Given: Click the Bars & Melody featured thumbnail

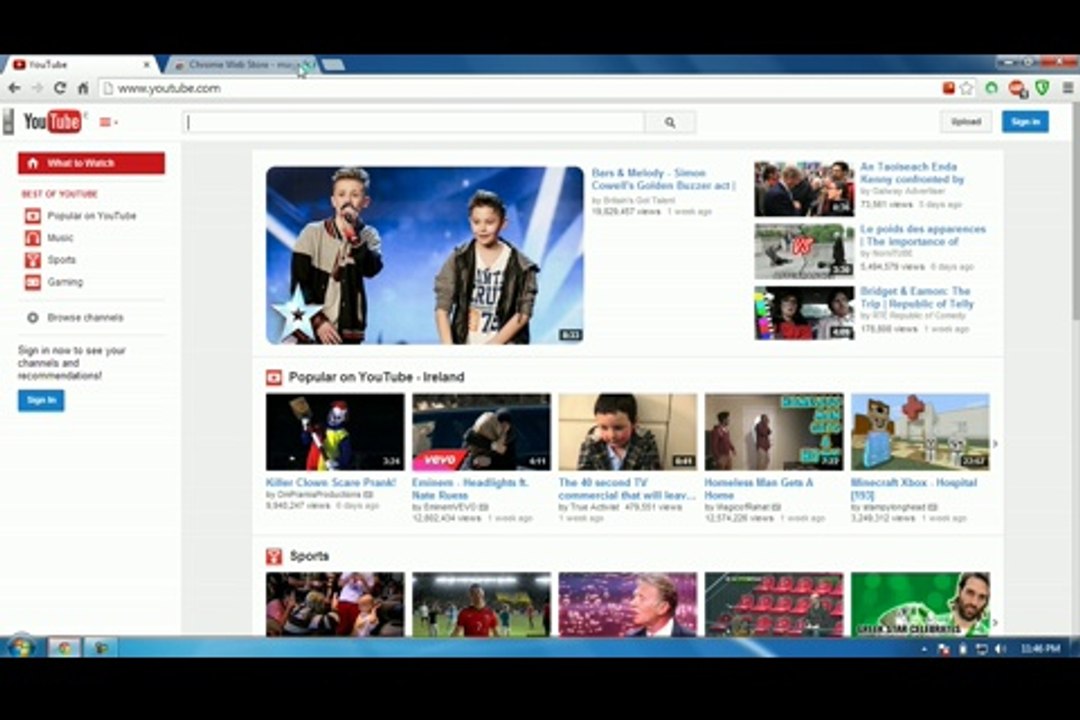Looking at the screenshot, I should tap(425, 256).
